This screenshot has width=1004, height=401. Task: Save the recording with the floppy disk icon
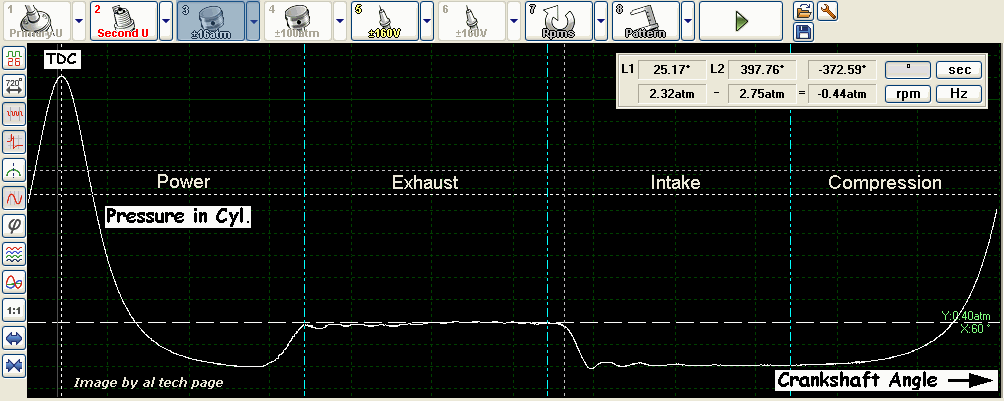click(803, 32)
